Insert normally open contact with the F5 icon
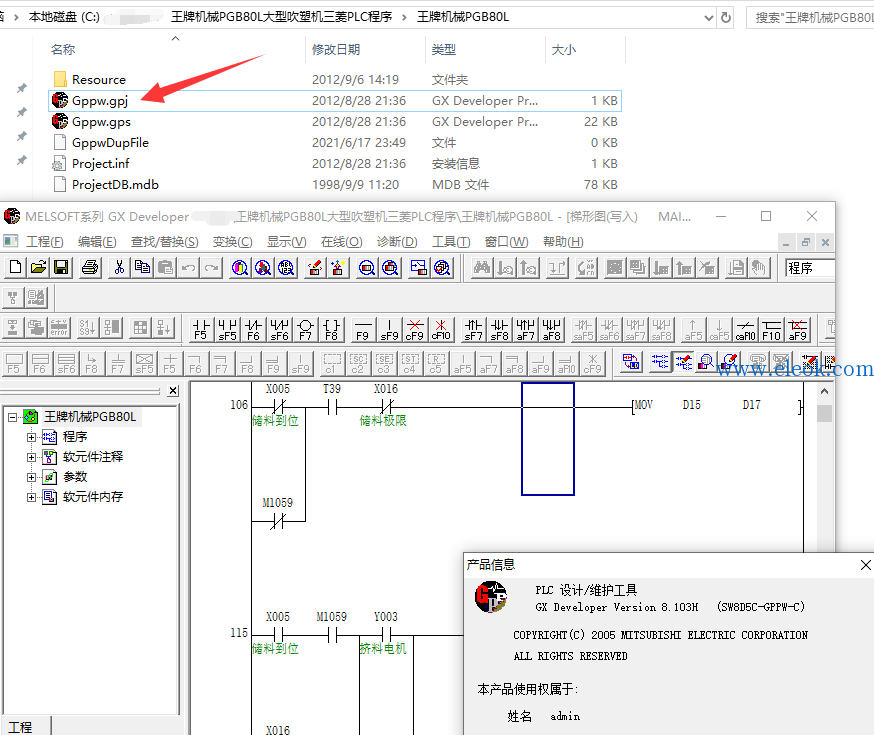Viewport: 874px width, 735px height. coord(201,329)
